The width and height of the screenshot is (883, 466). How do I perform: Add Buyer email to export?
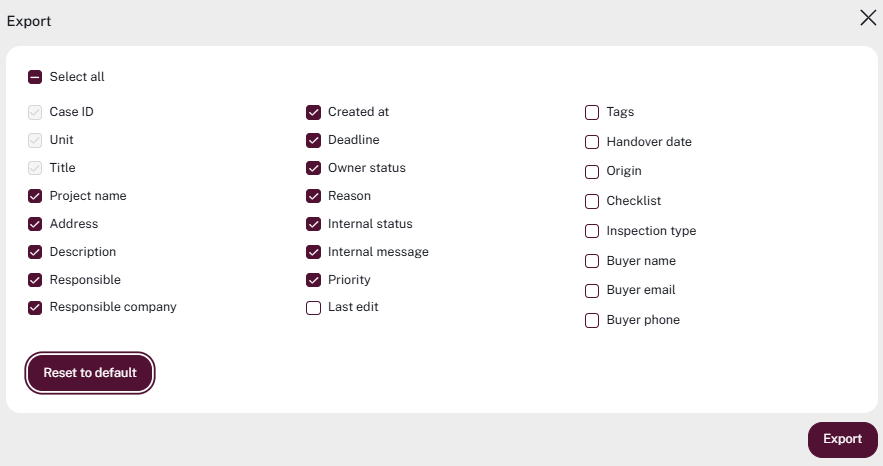(592, 291)
